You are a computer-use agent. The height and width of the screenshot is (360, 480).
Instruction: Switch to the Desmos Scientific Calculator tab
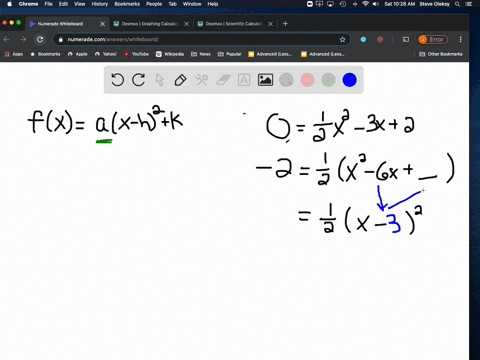pos(234,24)
